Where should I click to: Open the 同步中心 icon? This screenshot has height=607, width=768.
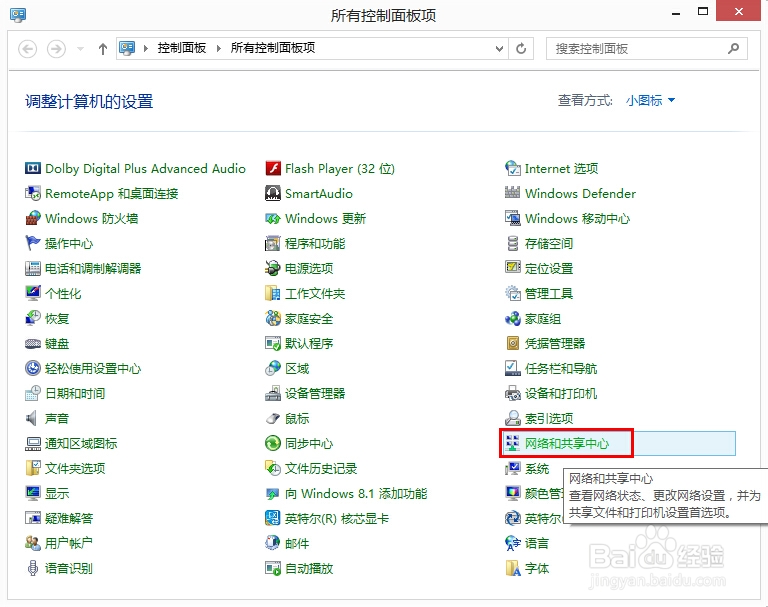tap(272, 443)
